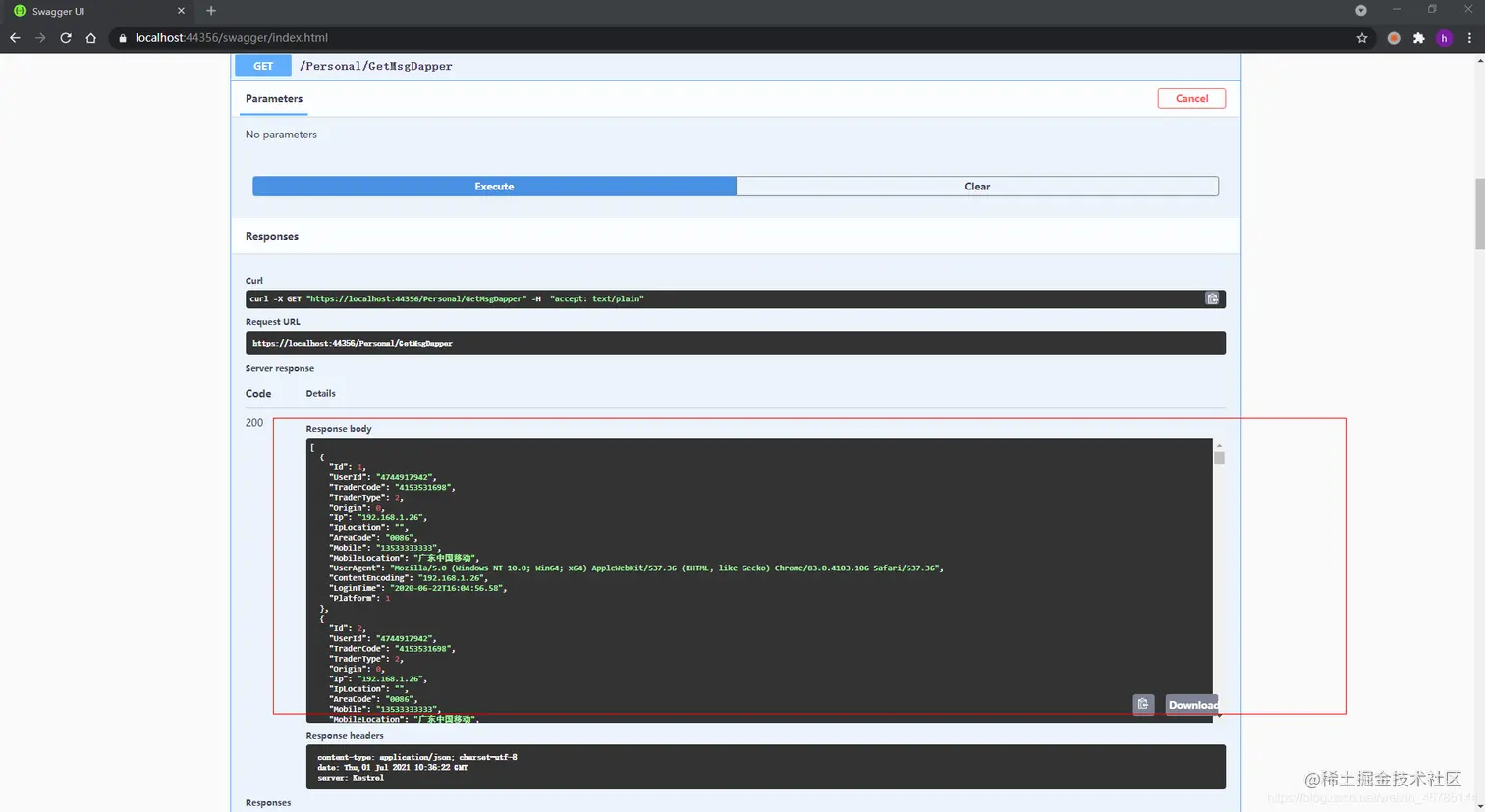Click the address bar URL
Viewport: 1485px width, 812px height.
click(x=232, y=38)
